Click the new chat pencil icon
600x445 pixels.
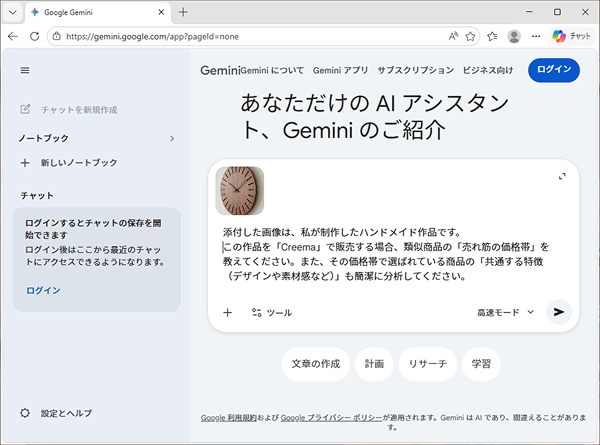coord(25,109)
